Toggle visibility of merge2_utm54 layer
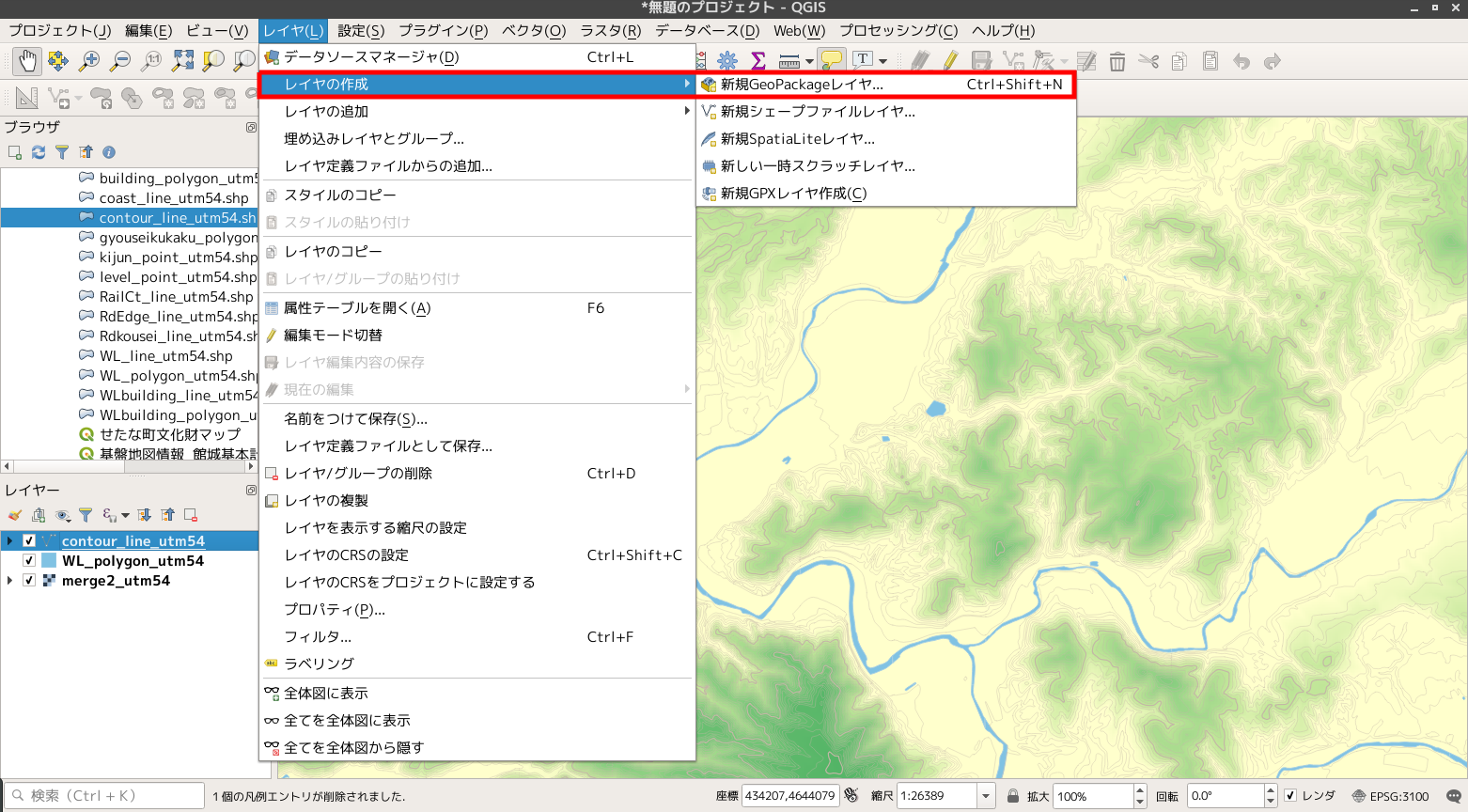1468x812 pixels. click(x=28, y=580)
